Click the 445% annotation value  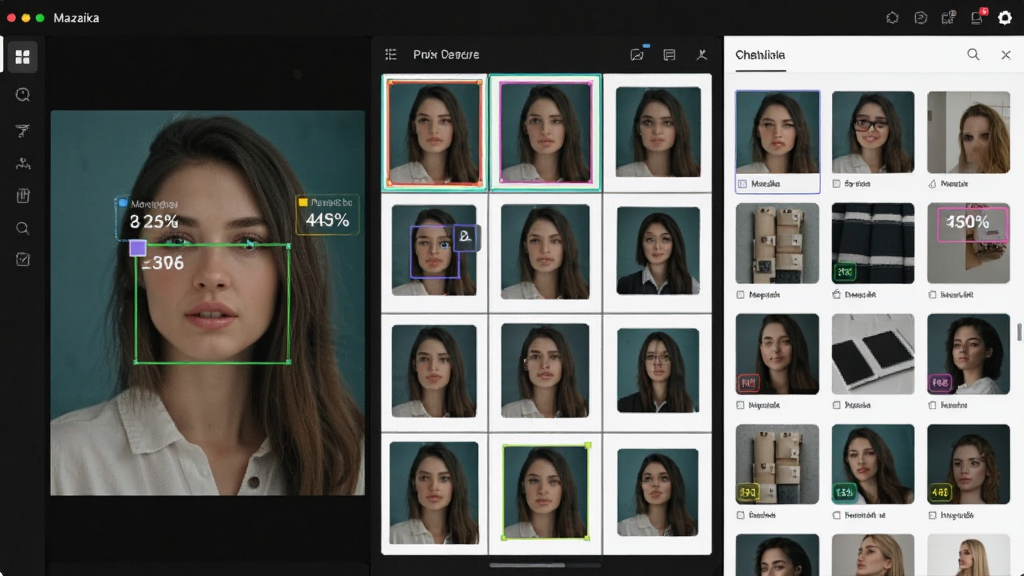point(327,221)
